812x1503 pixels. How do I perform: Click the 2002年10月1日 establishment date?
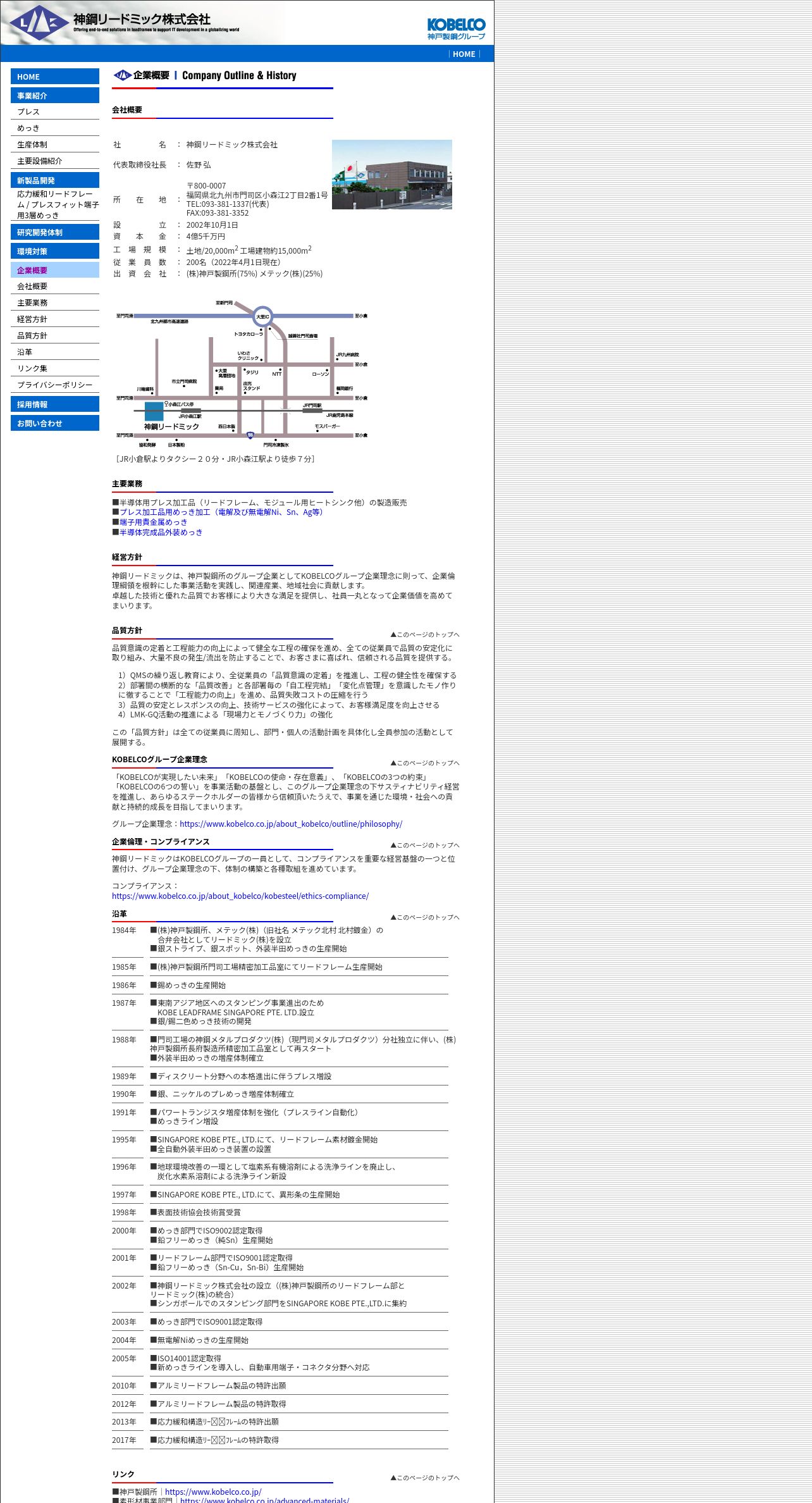pos(212,225)
